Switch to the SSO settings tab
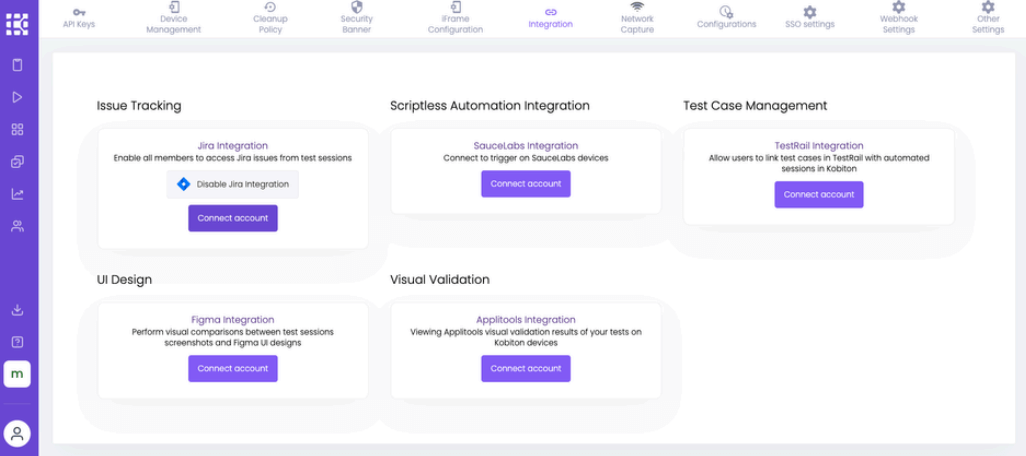 click(x=810, y=24)
